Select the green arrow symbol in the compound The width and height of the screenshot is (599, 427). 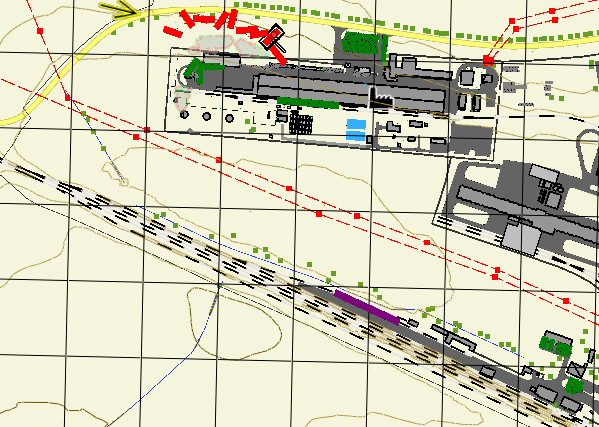(x=202, y=70)
